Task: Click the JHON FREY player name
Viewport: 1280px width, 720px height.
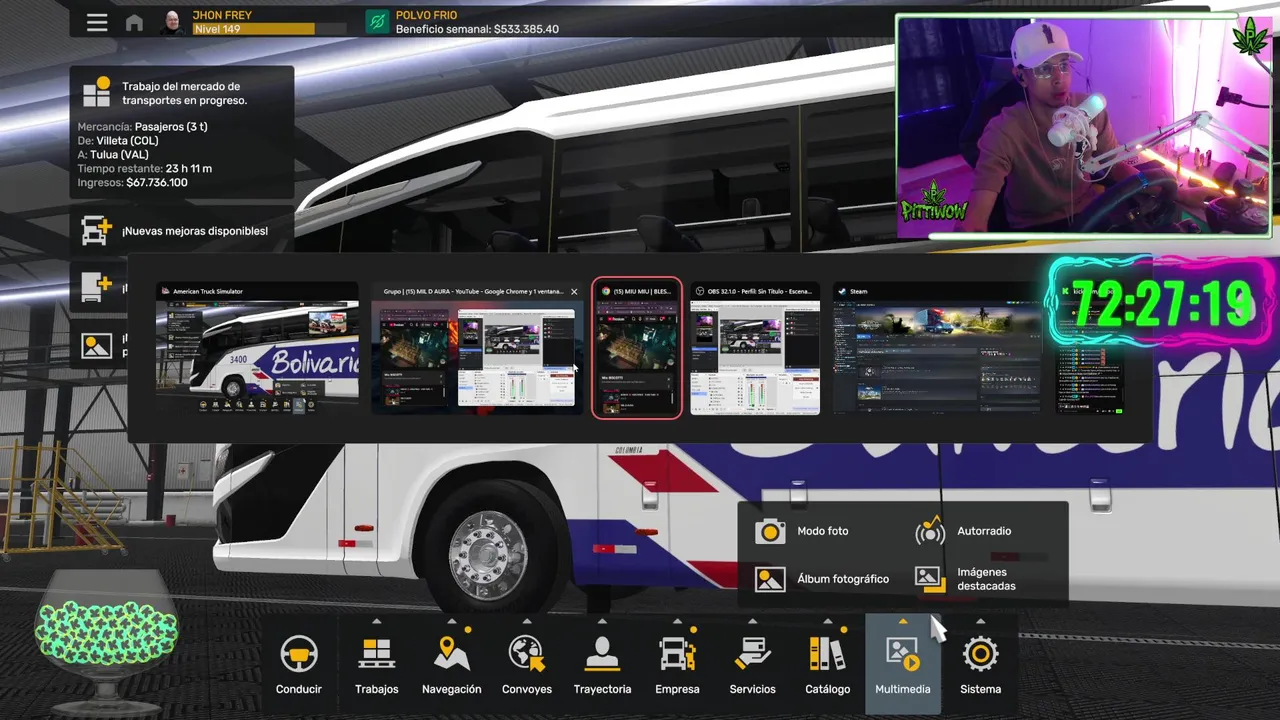Action: 222,15
